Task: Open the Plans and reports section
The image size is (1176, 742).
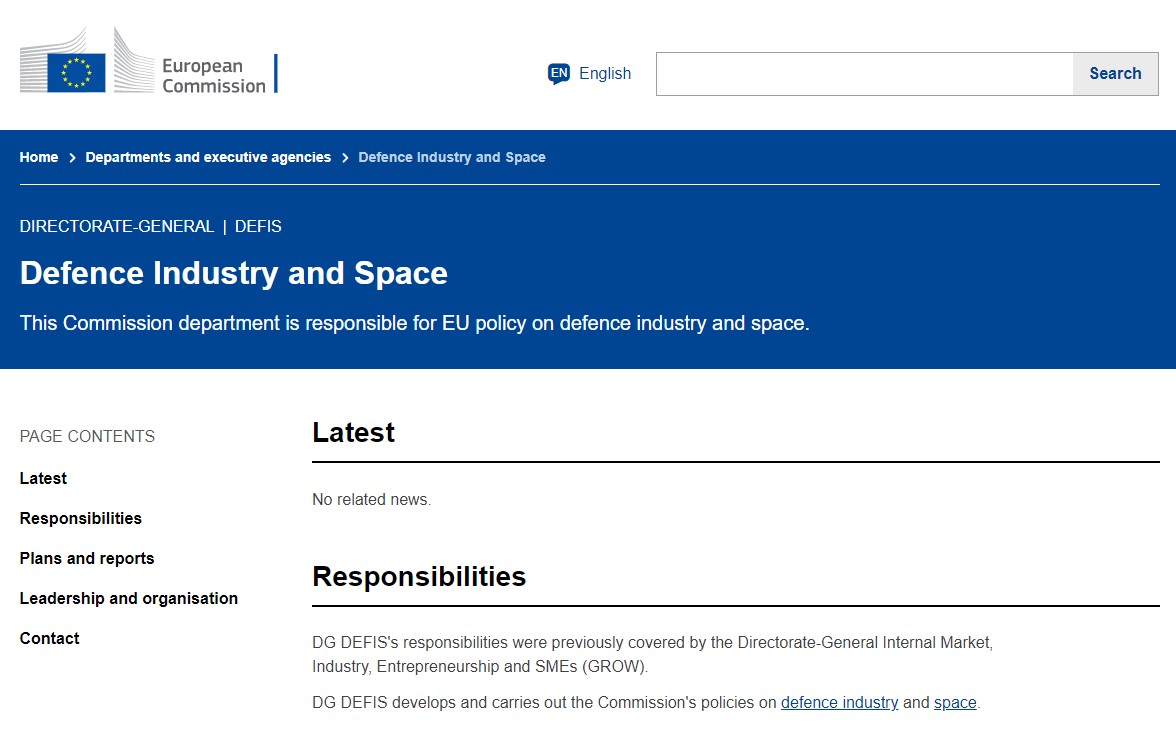Action: pos(86,558)
